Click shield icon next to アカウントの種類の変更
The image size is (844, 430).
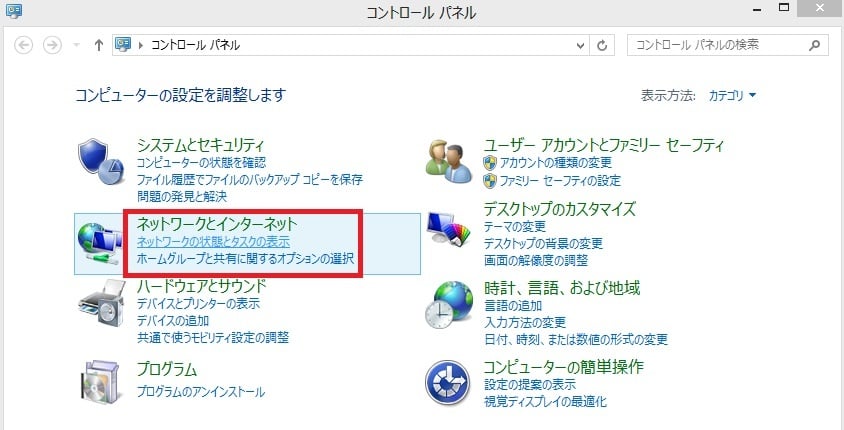coord(490,163)
